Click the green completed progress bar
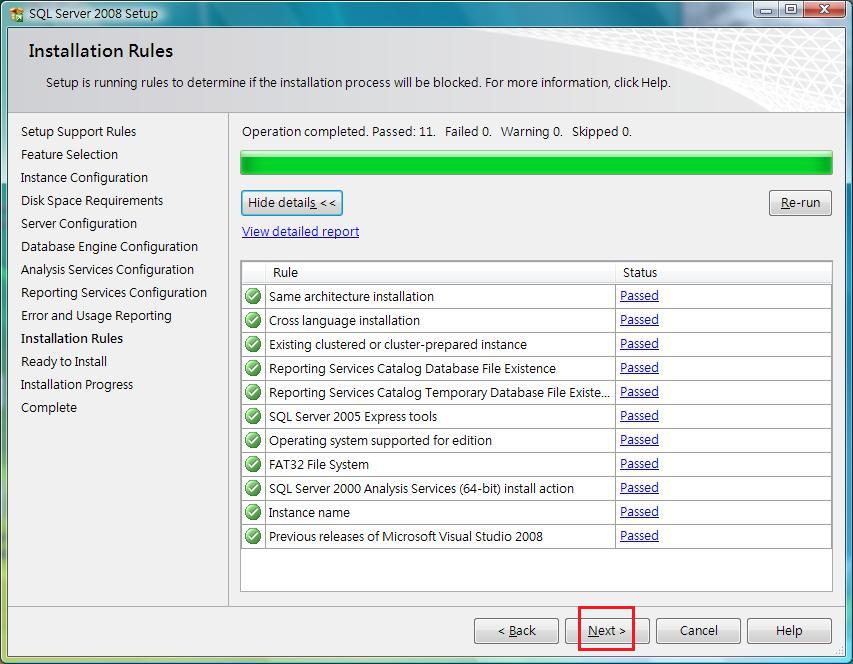853x664 pixels. pyautogui.click(x=536, y=163)
